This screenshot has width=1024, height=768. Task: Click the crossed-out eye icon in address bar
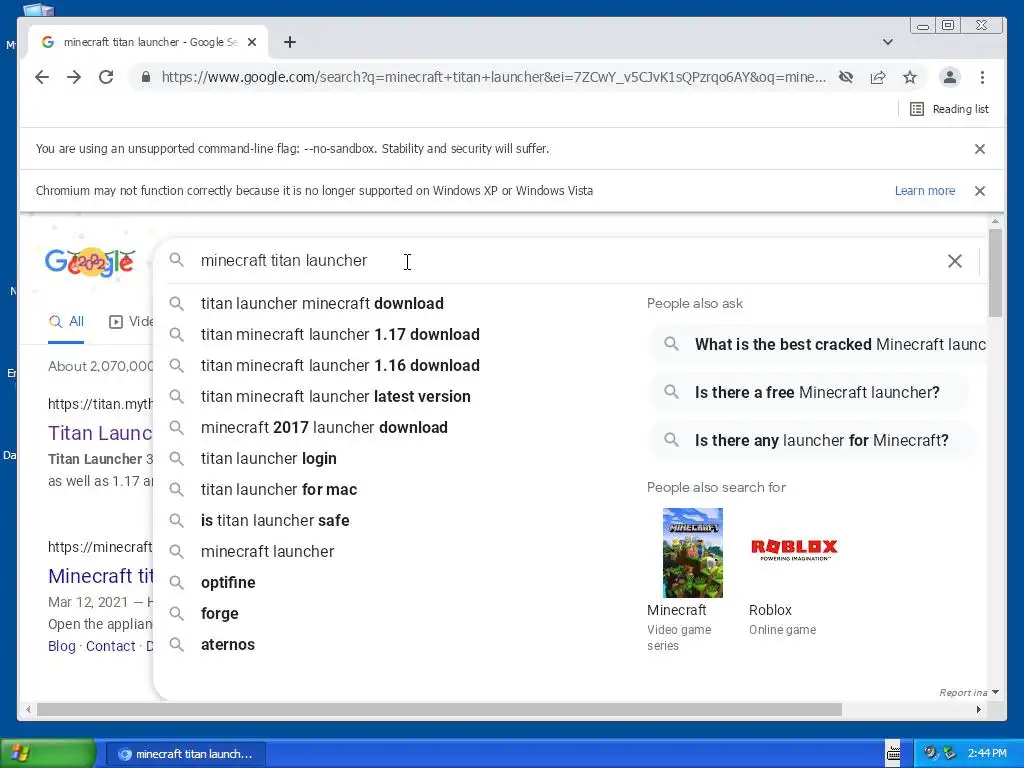(x=846, y=77)
